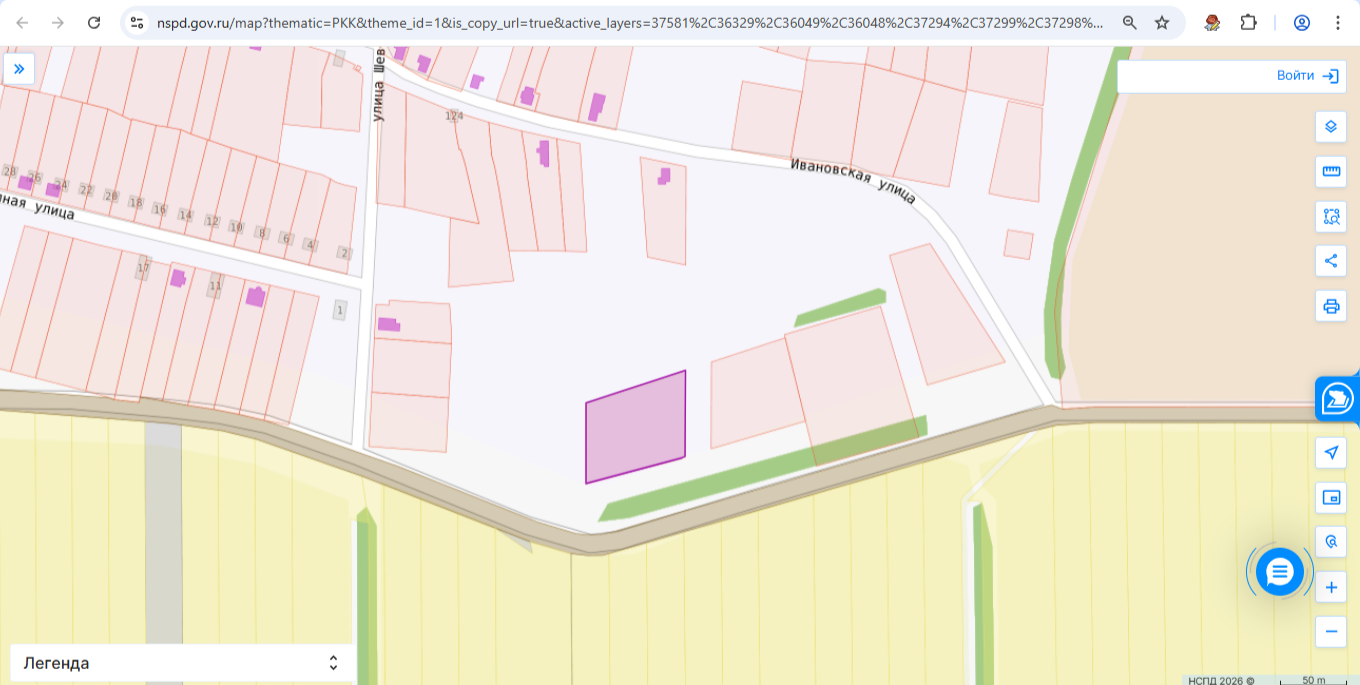Screen dimensions: 1360x685
Task: Click the locate position target icon
Action: pyautogui.click(x=1331, y=542)
